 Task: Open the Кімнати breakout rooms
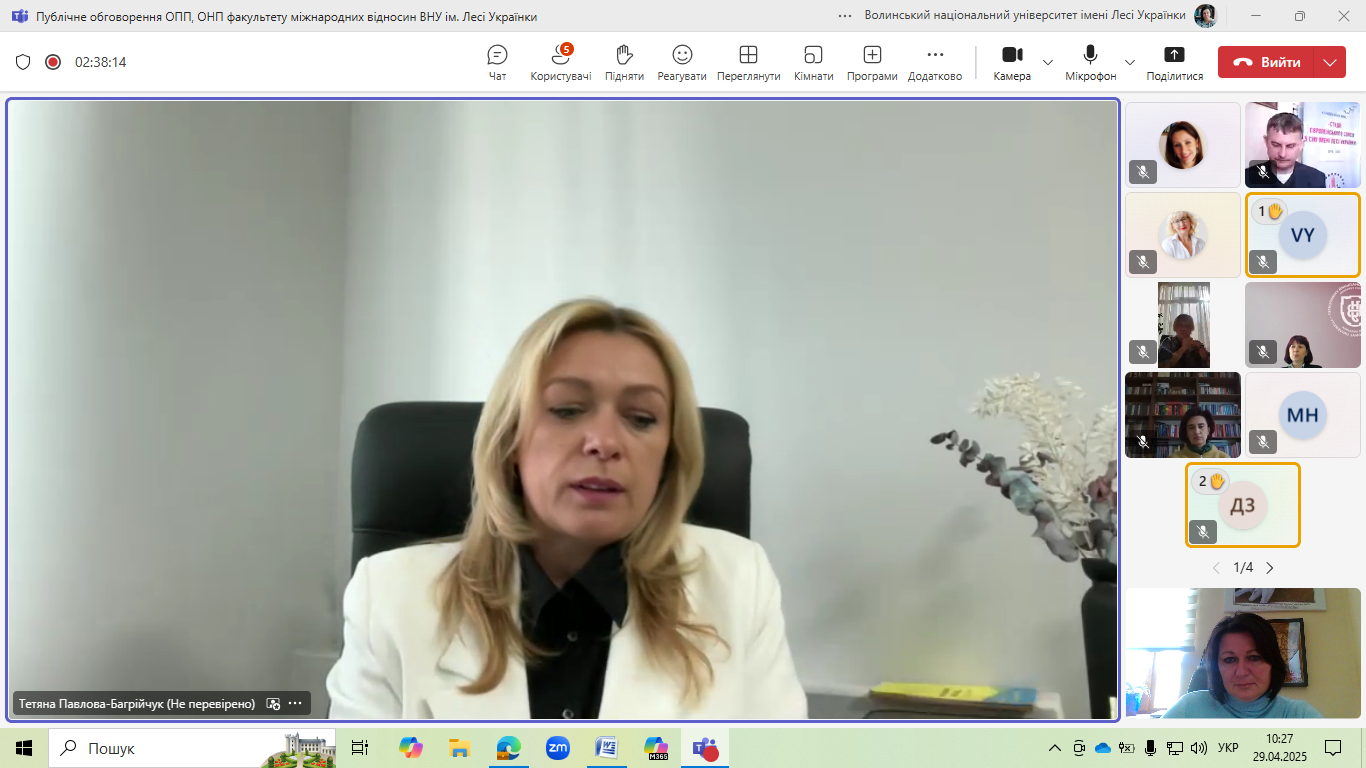click(x=813, y=62)
